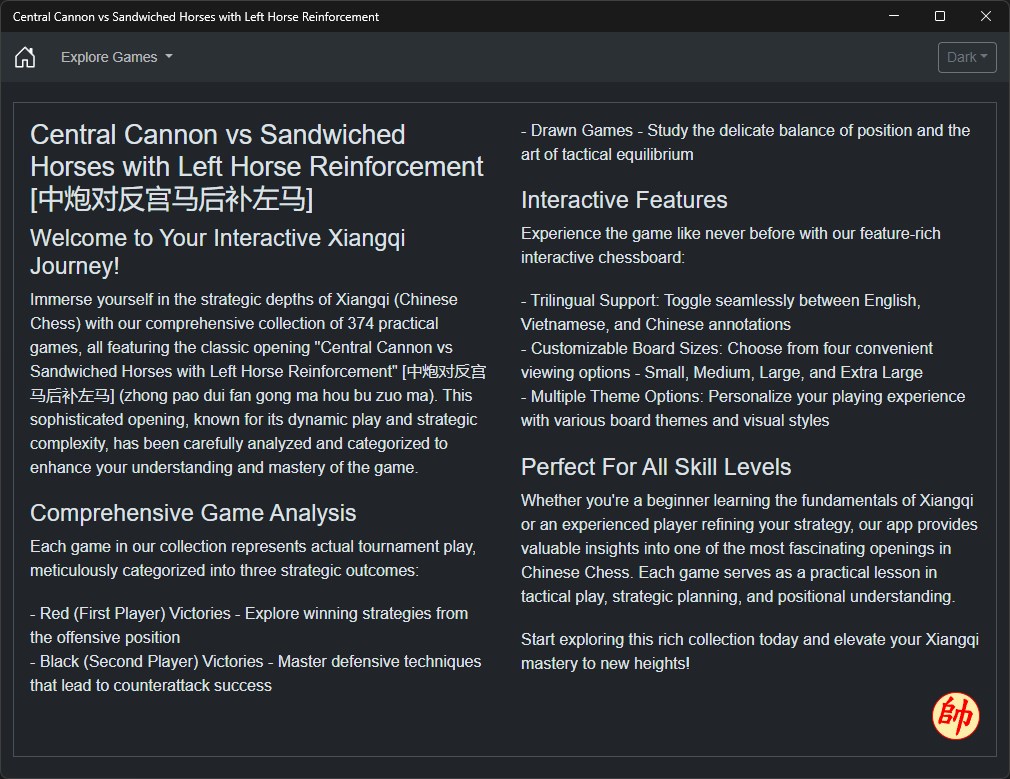This screenshot has height=779, width=1010.
Task: Click the red Xiangqi general piece icon
Action: [x=955, y=716]
